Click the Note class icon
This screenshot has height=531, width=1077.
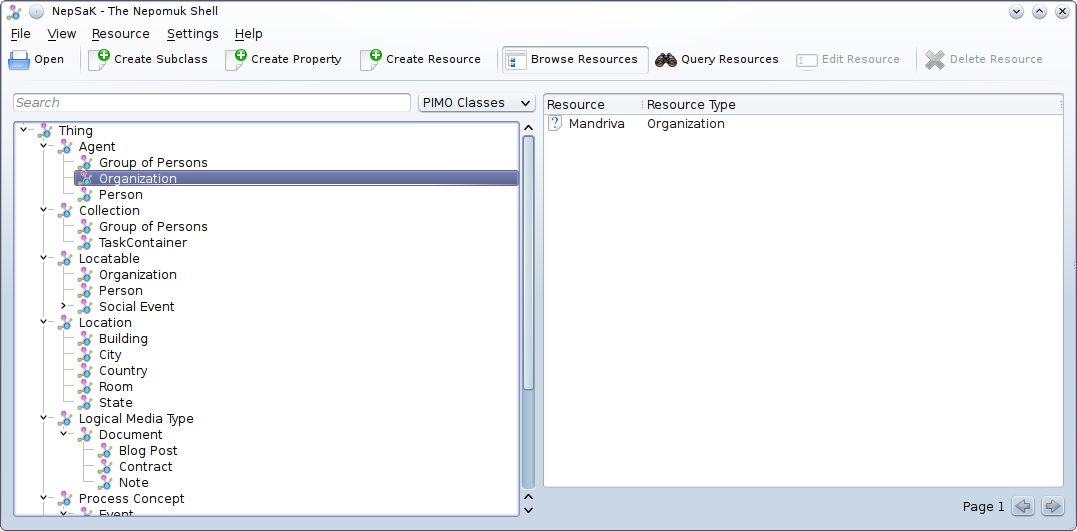[105, 482]
